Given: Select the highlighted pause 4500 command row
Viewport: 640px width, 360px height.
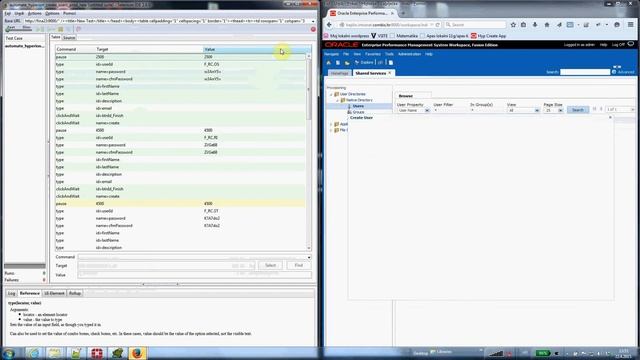Looking at the screenshot, I should 180,204.
